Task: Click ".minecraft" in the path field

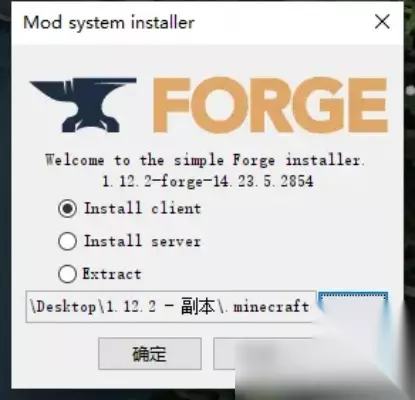Action: point(268,307)
